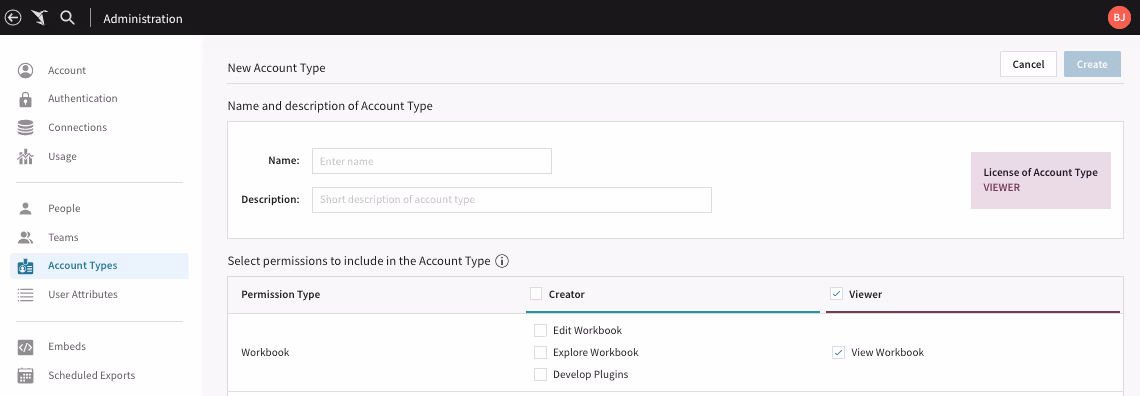Screen dimensions: 1140x396
Task: Click the User Attributes list icon
Action: click(x=25, y=294)
